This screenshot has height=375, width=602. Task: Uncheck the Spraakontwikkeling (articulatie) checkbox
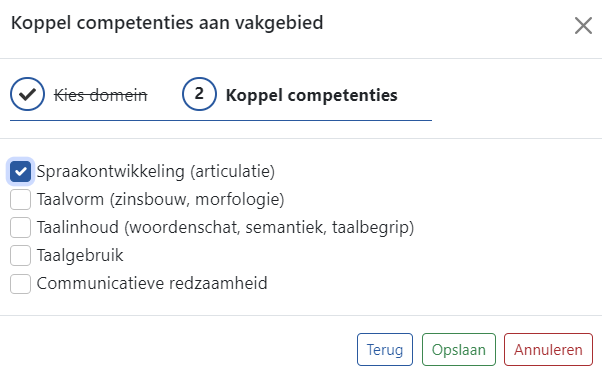[20, 171]
